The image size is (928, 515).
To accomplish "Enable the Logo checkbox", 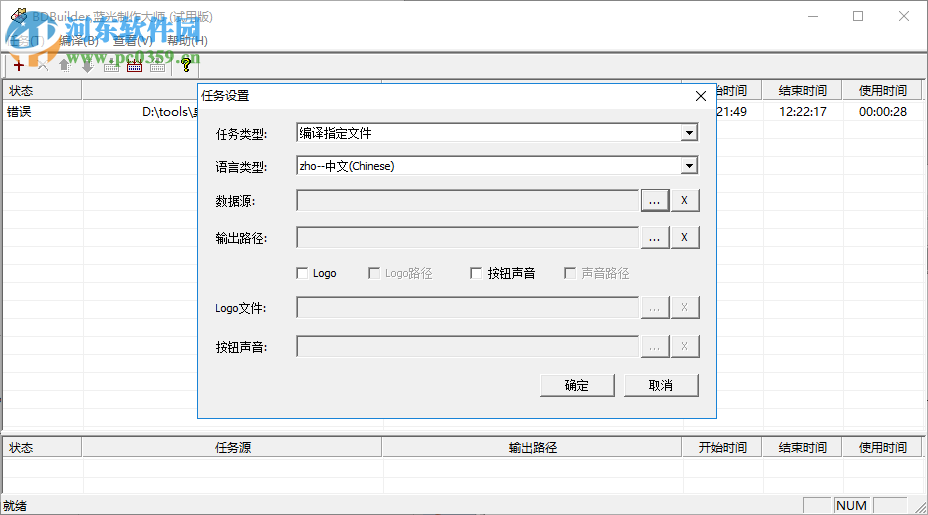I will point(302,273).
